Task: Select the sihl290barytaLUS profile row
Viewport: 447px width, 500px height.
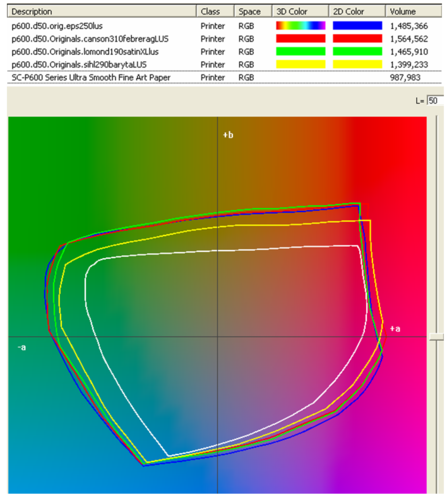Action: pyautogui.click(x=224, y=64)
